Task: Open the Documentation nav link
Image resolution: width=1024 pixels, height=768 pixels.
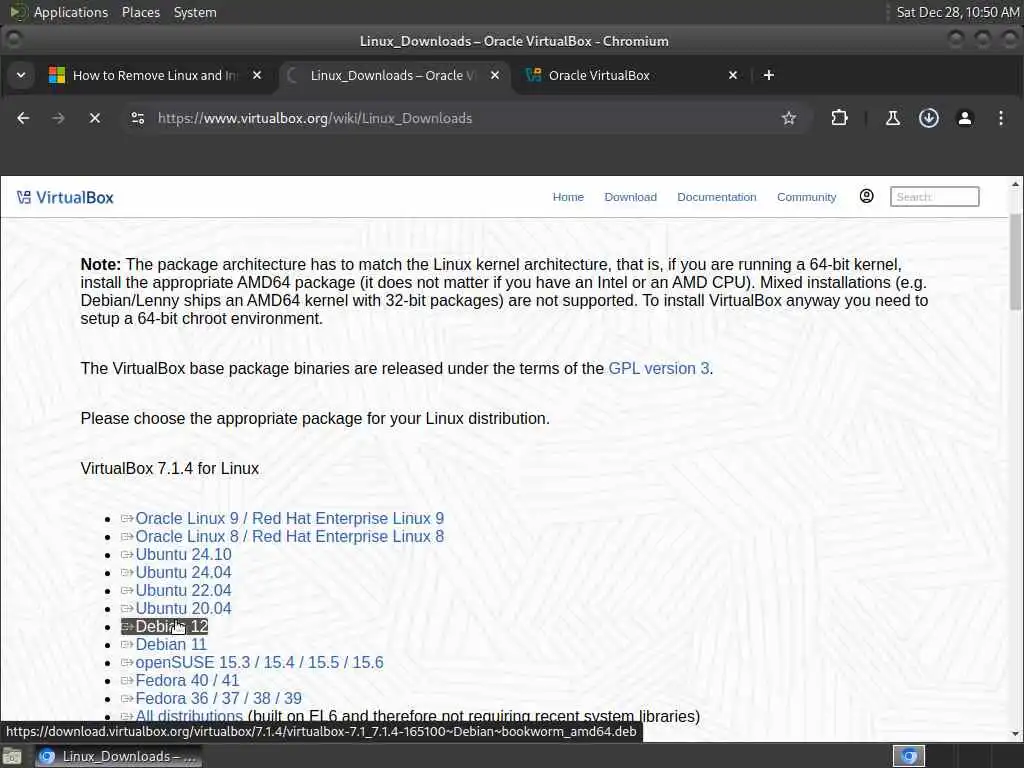Action: click(x=716, y=197)
